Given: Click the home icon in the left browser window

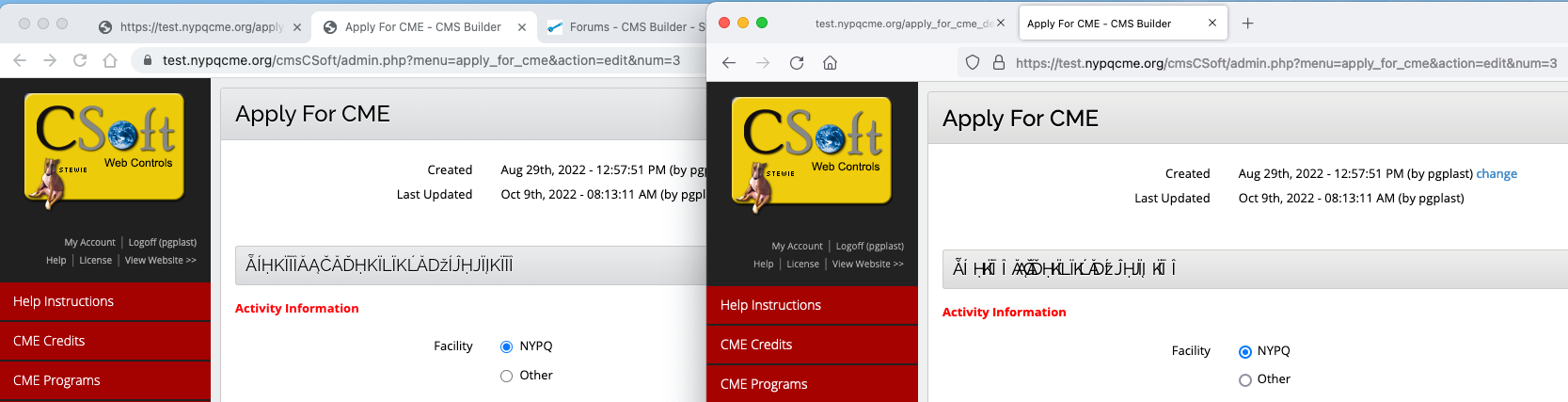Looking at the screenshot, I should coord(110,60).
